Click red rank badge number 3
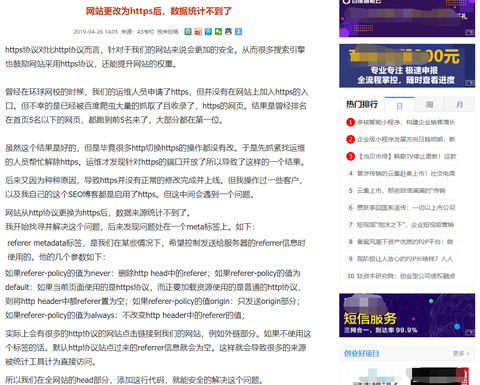 point(350,156)
